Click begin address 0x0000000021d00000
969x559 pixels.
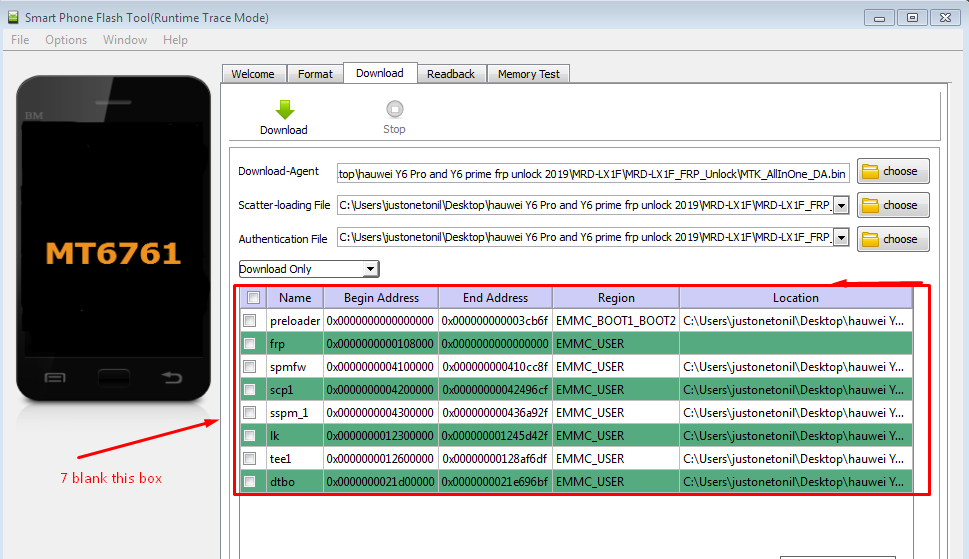(381, 482)
